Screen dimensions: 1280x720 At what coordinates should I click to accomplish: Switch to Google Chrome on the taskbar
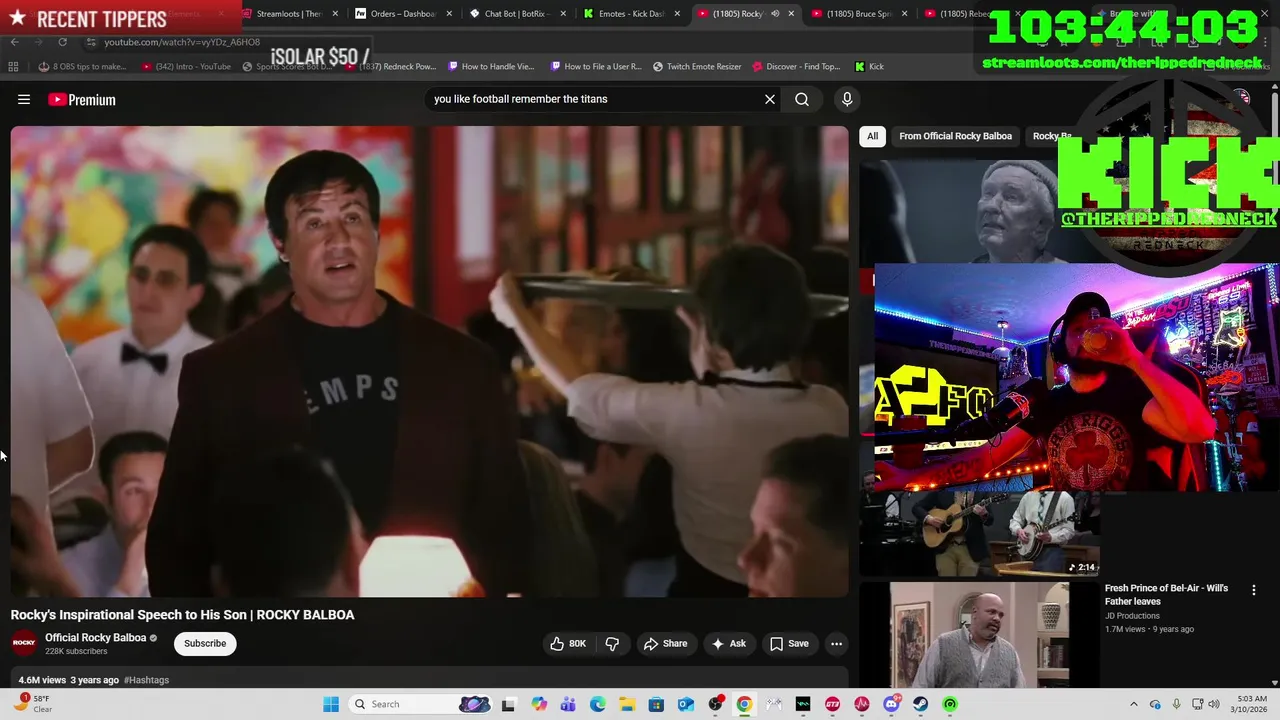[744, 704]
